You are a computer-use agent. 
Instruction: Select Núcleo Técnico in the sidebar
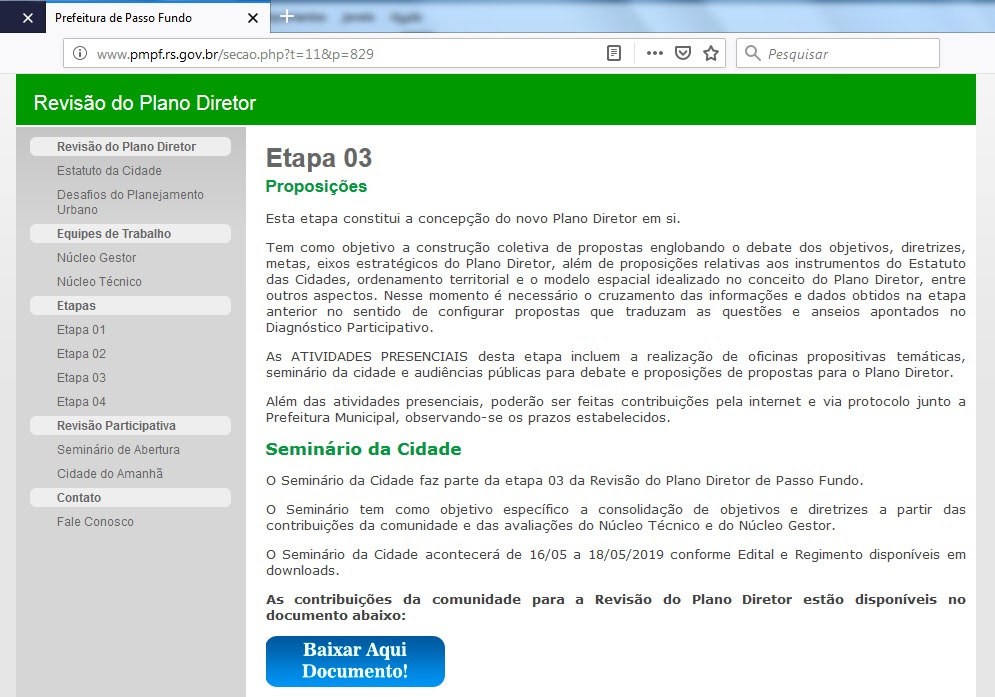(99, 282)
